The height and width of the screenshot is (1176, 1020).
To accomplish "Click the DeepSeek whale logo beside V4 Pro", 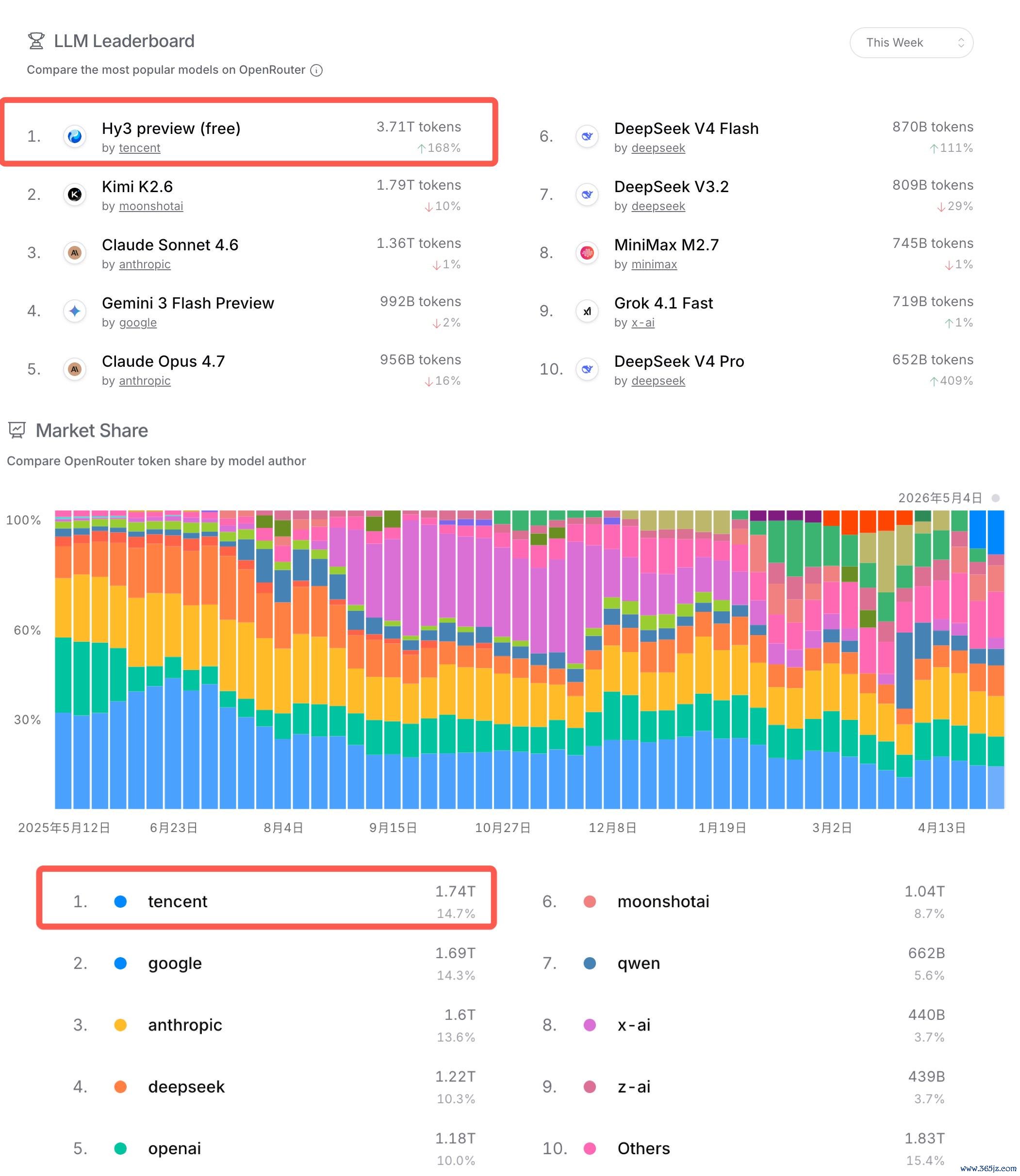I will (587, 369).
